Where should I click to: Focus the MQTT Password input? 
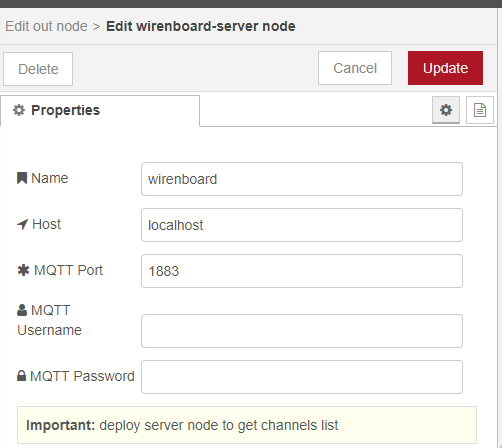[302, 377]
